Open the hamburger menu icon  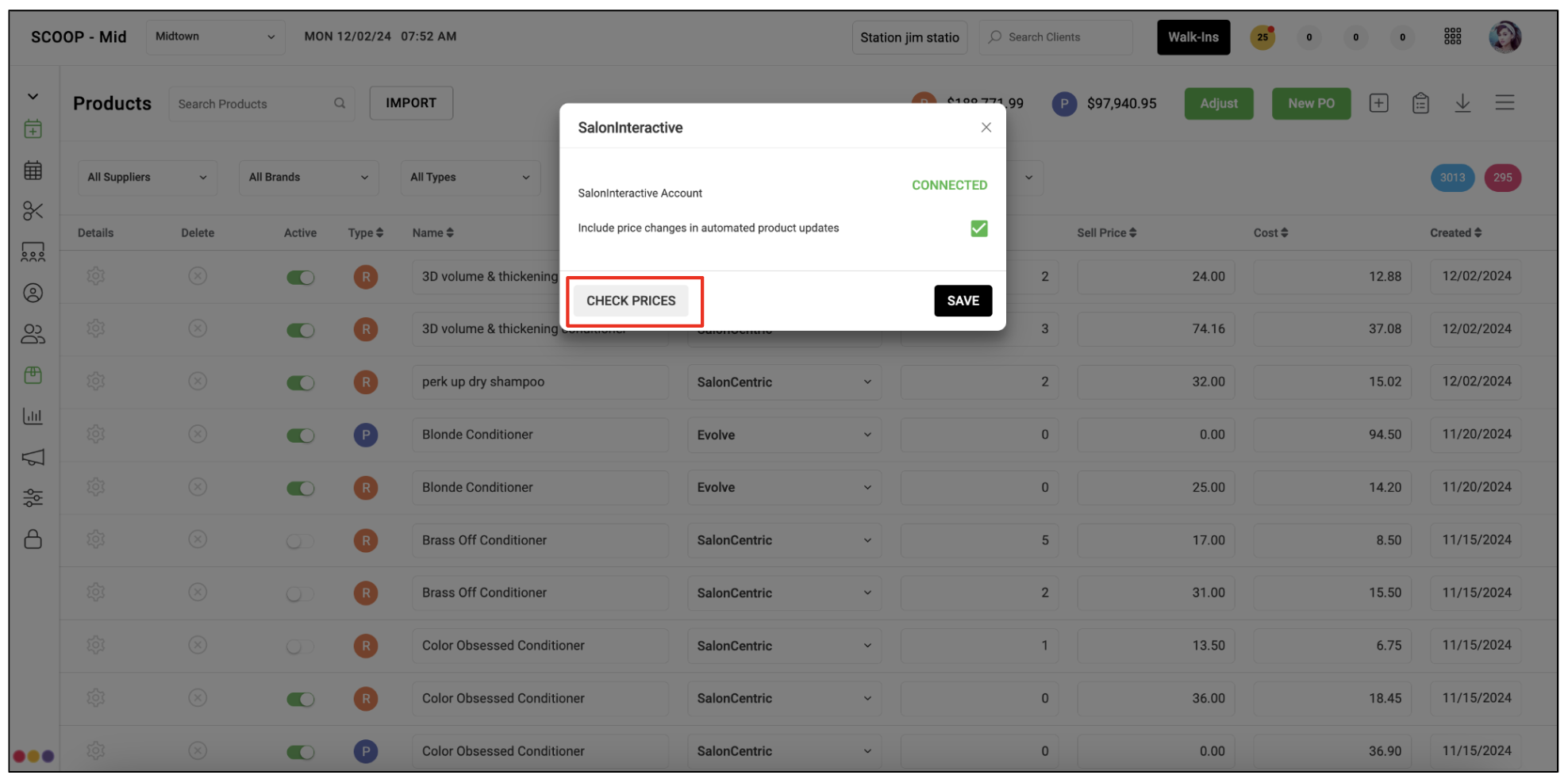[x=1505, y=102]
